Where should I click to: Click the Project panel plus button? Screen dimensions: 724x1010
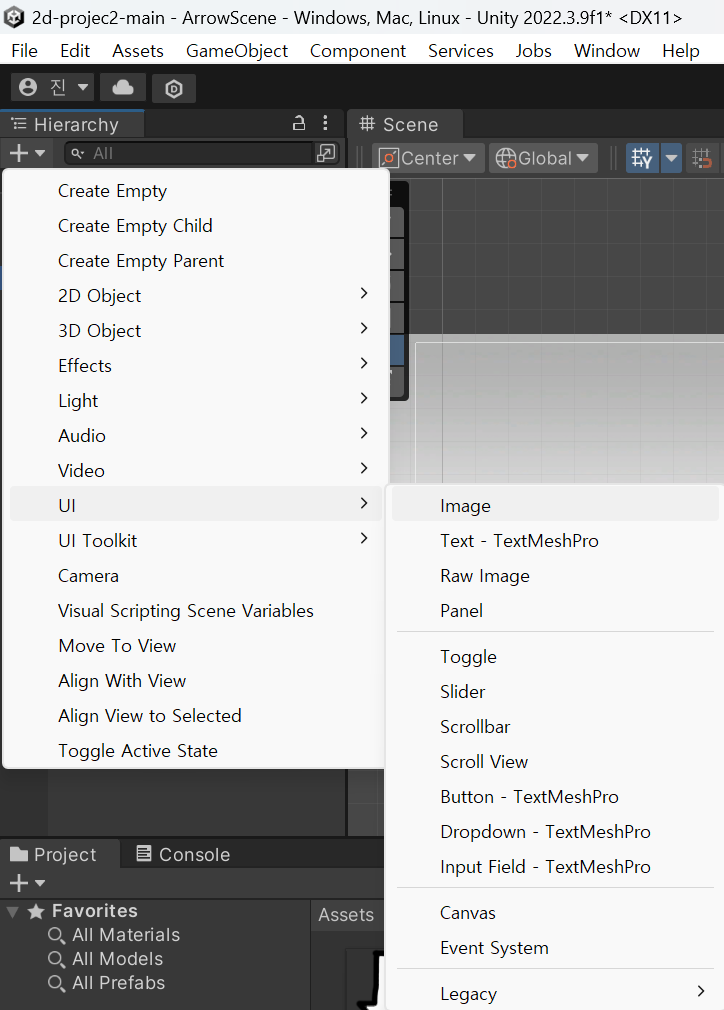click(27, 883)
